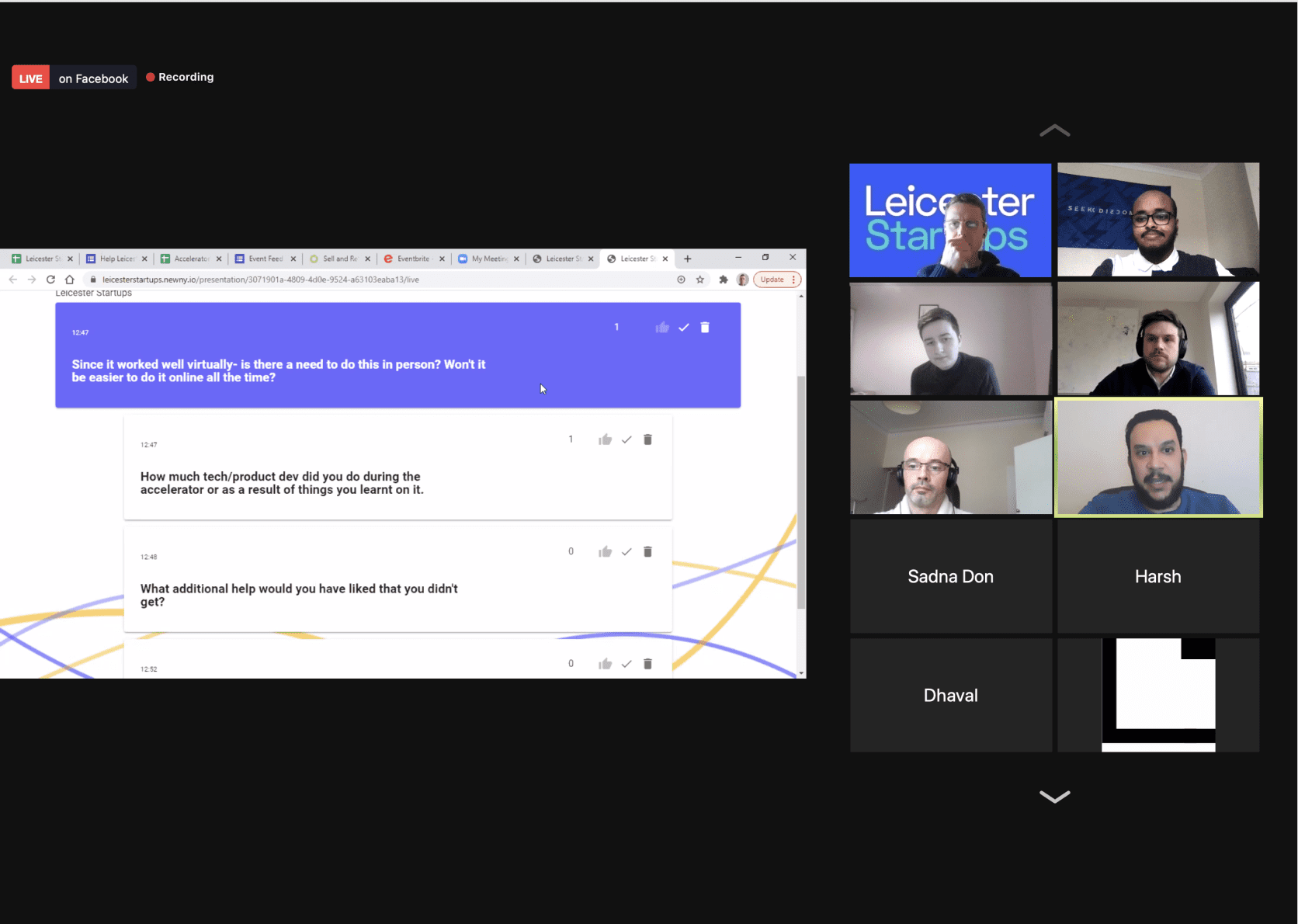Click the browser address bar URL
Viewport: 1298px width, 924px height.
pyautogui.click(x=261, y=280)
